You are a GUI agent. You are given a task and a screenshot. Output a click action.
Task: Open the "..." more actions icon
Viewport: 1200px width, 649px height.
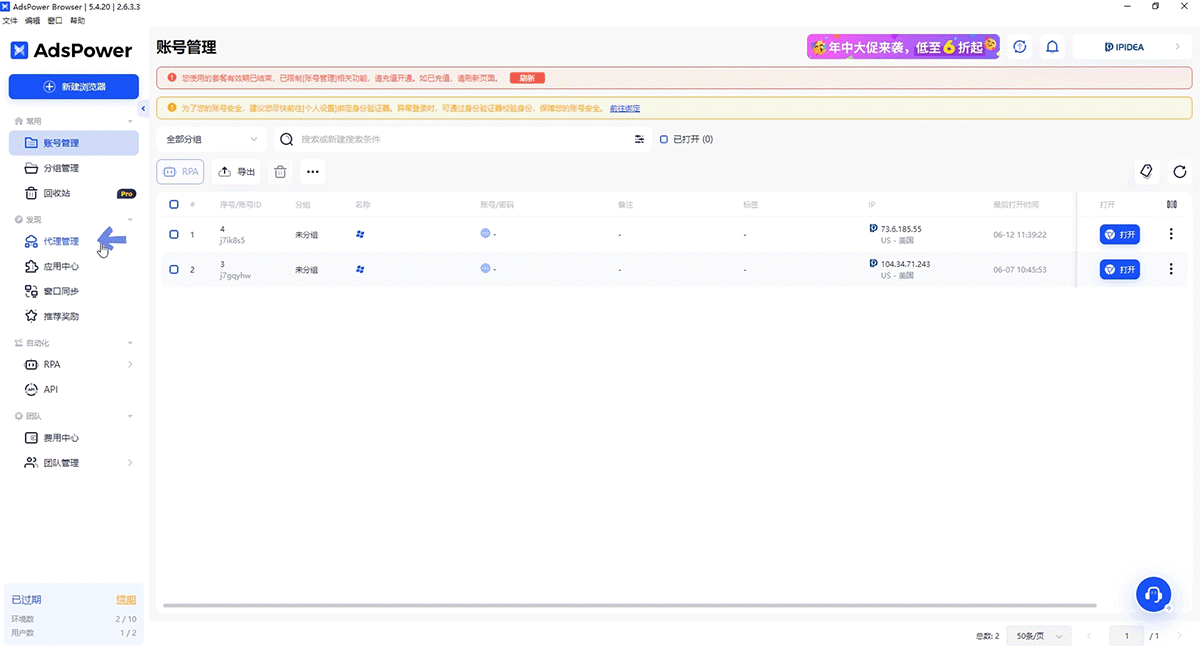click(x=312, y=172)
